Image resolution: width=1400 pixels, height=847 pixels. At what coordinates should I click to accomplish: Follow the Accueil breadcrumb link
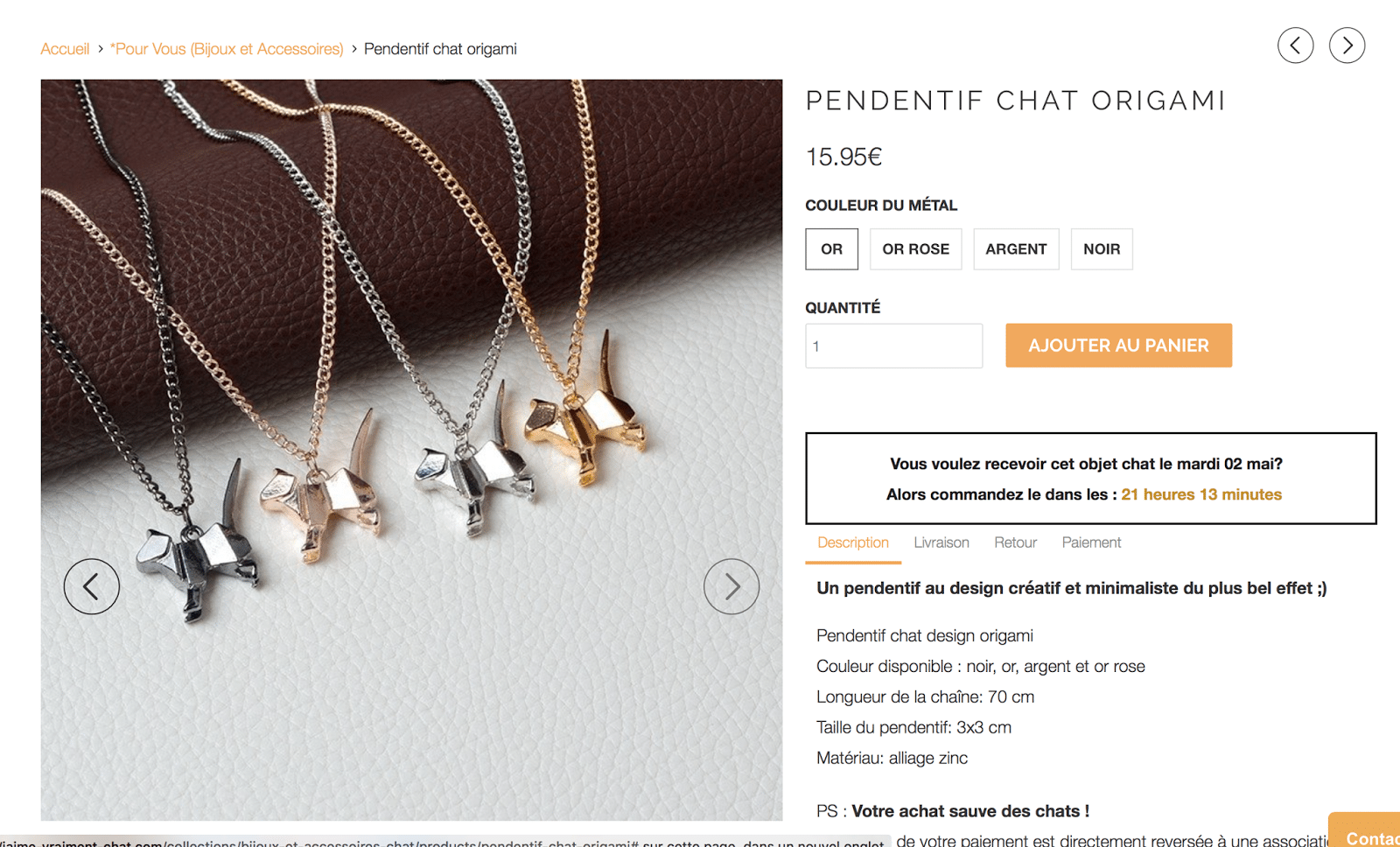[65, 49]
